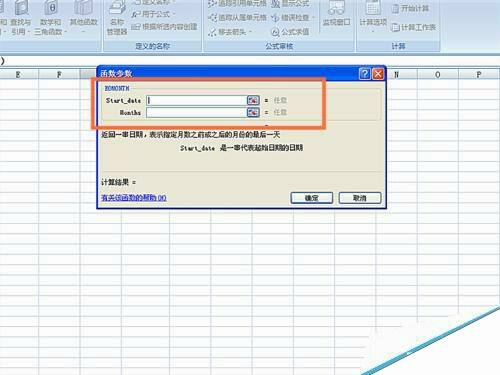Collapse dialog via Months range selector icon
Screen dimensions: 500x375
(x=253, y=112)
